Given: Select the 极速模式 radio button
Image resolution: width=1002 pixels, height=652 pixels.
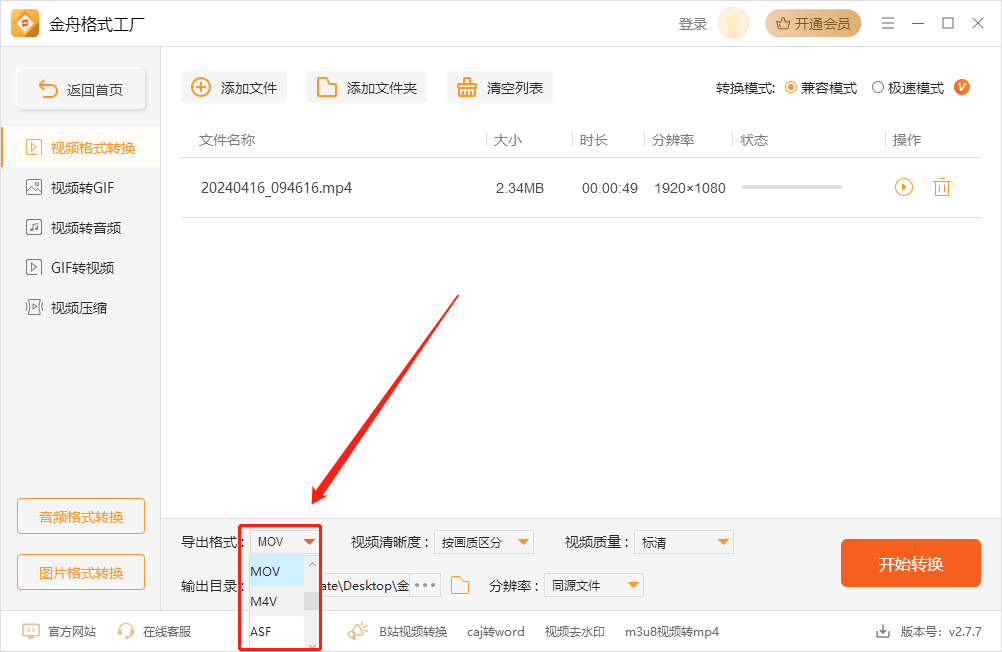Looking at the screenshot, I should click(x=878, y=88).
